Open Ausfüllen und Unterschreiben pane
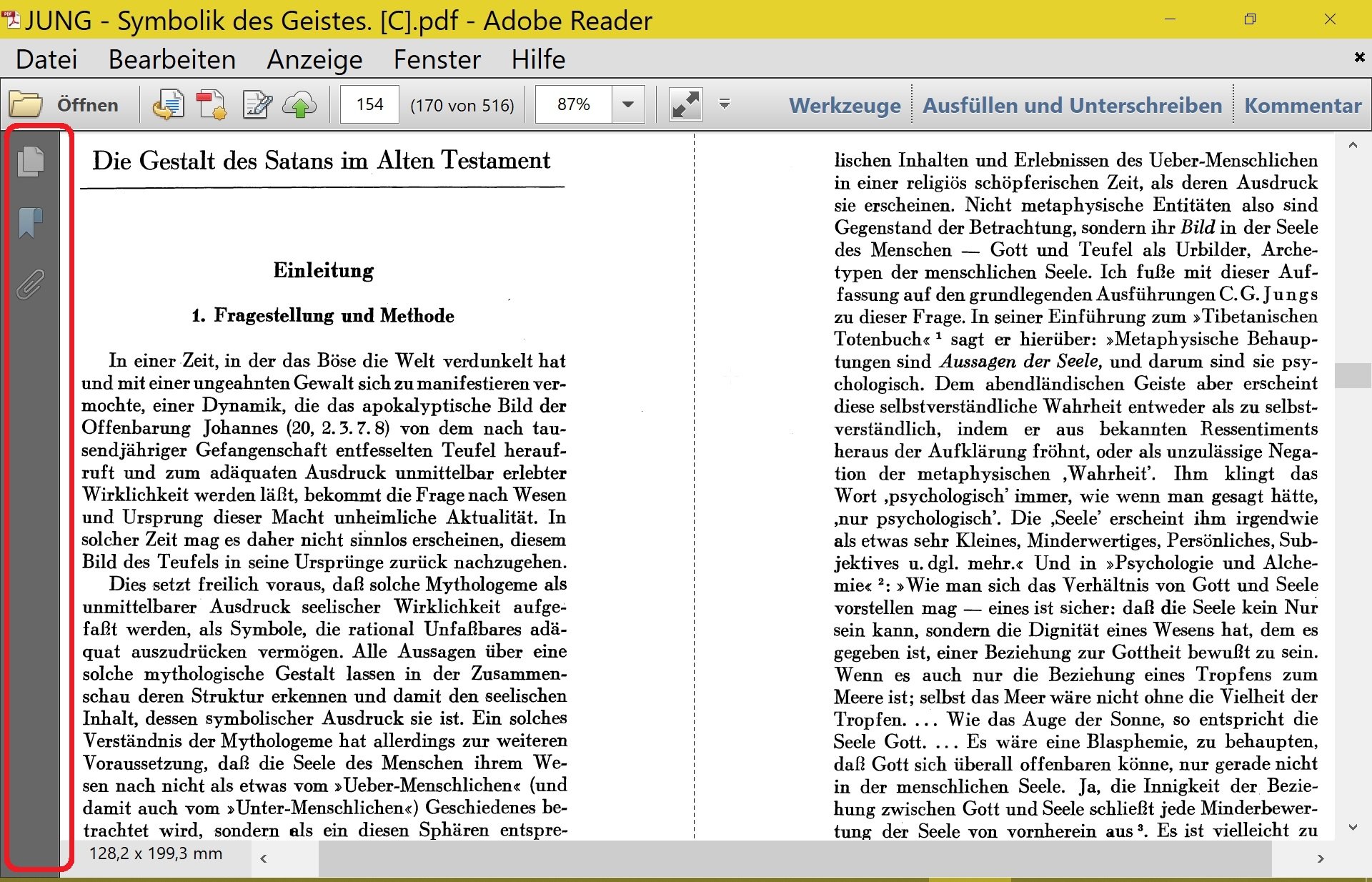The width and height of the screenshot is (1372, 882). pyautogui.click(x=1072, y=106)
